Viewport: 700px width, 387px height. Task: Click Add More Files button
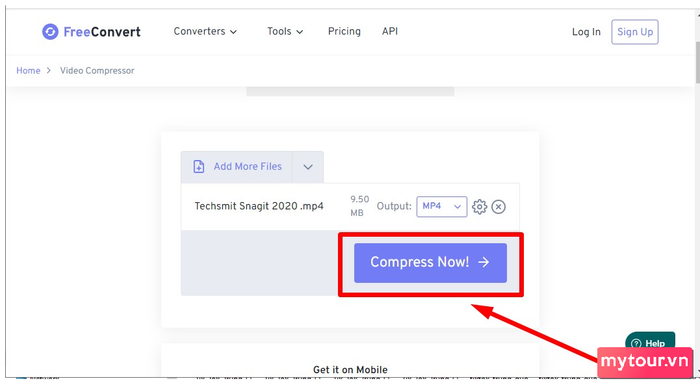tap(237, 167)
